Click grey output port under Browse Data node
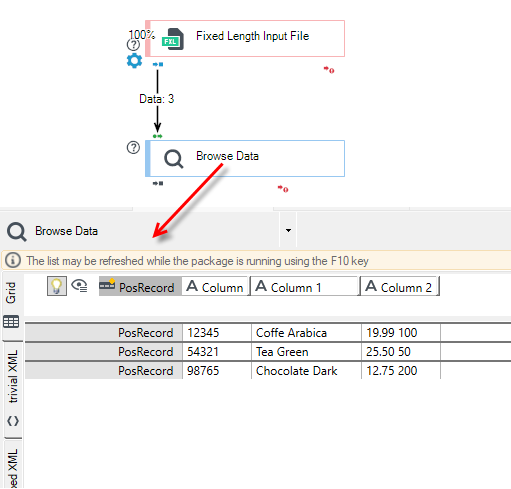511x489 pixels. coord(158,183)
